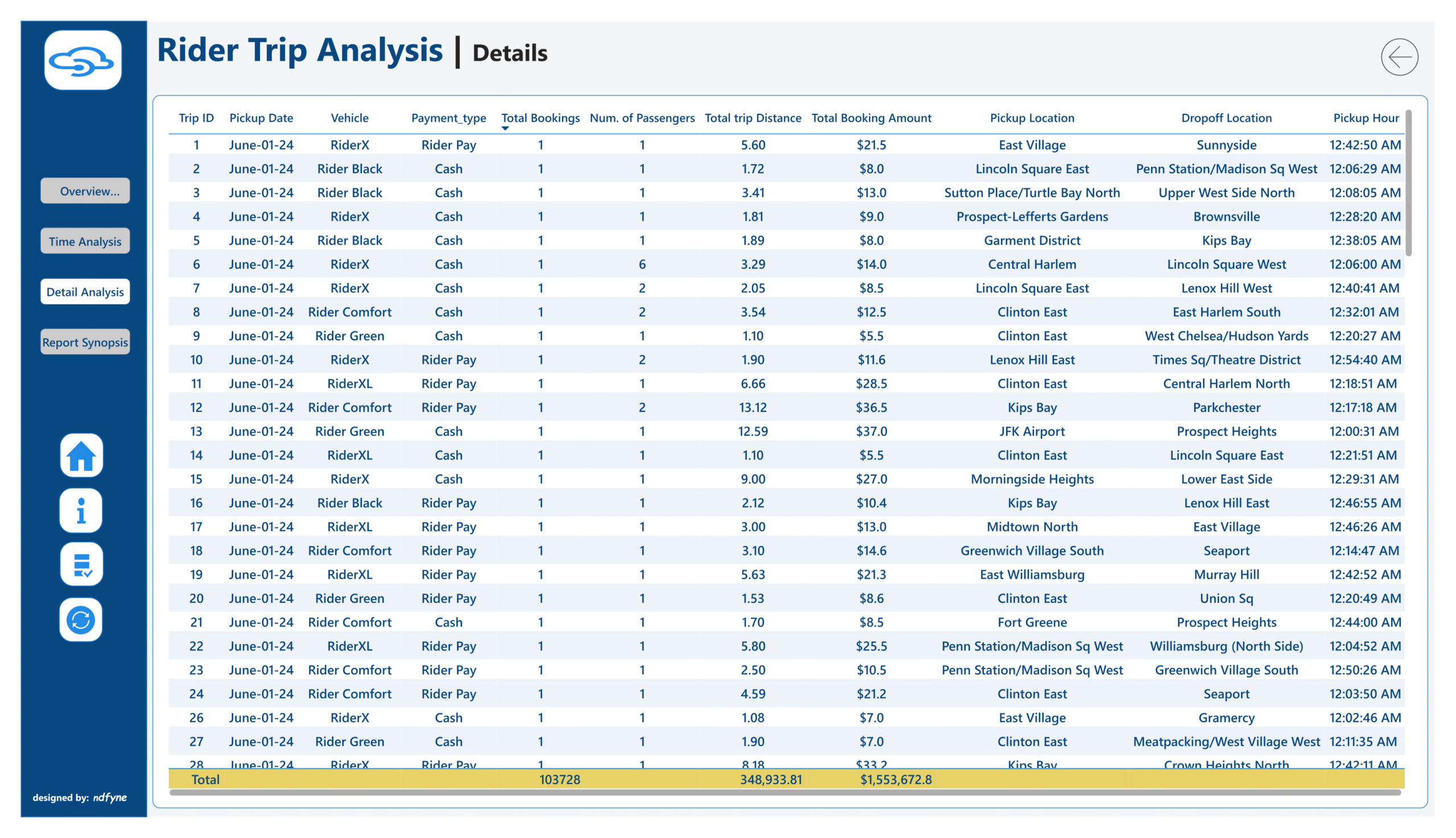Screen dimensions: 1456x838
Task: Click the Total row label
Action: [205, 780]
